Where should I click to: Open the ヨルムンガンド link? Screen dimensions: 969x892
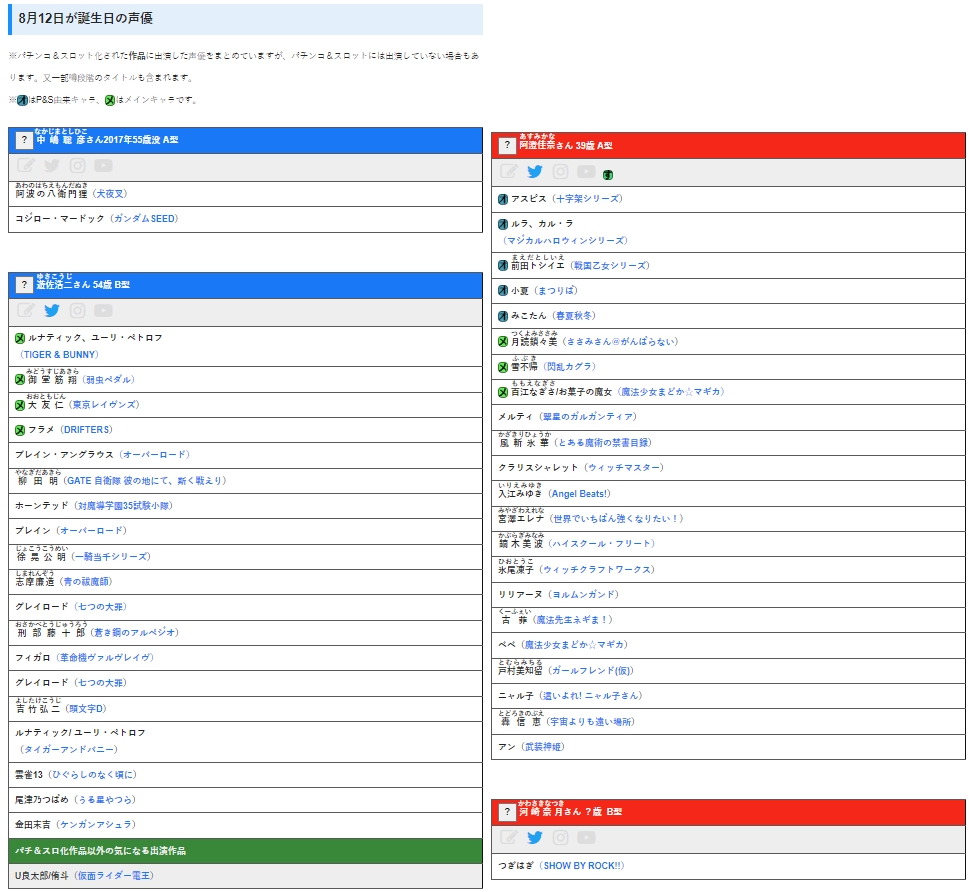click(585, 595)
